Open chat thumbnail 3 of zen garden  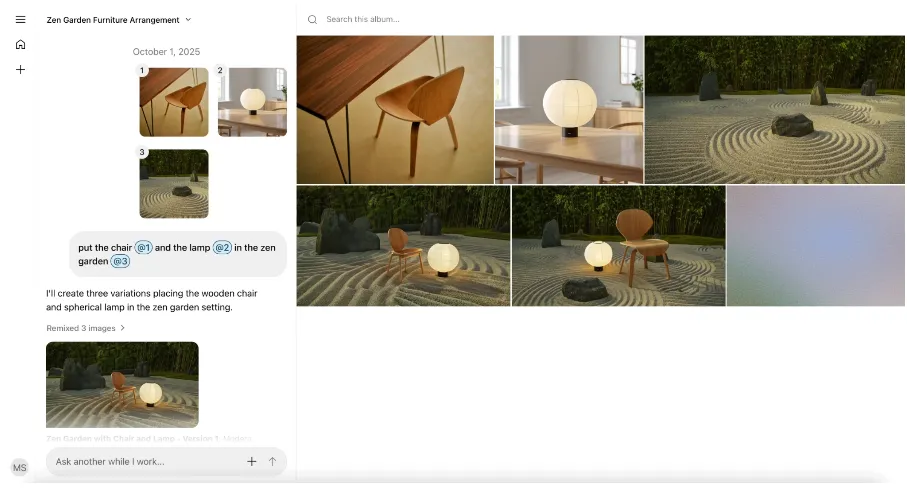173,184
